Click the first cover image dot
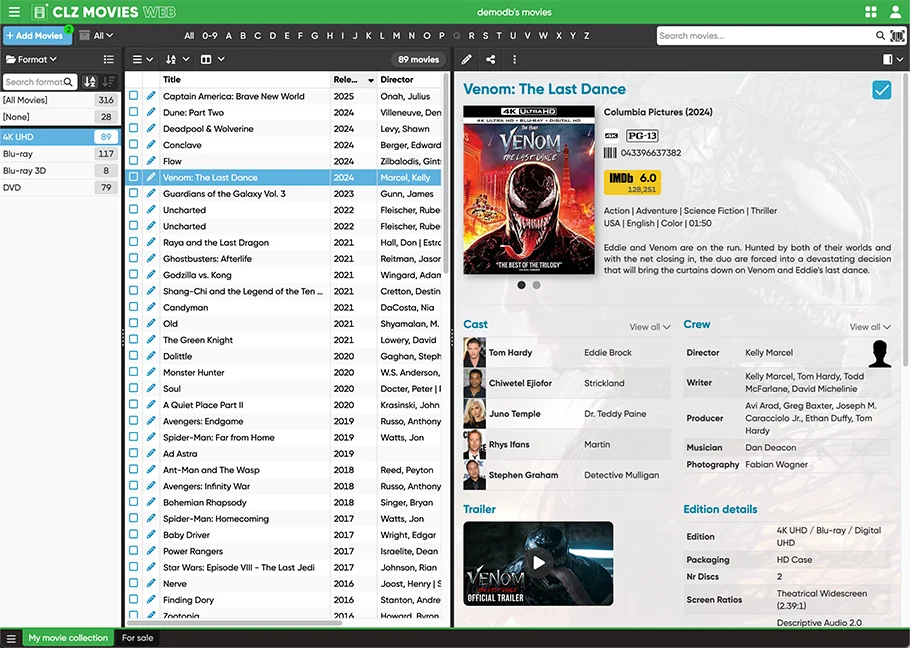 [x=521, y=285]
